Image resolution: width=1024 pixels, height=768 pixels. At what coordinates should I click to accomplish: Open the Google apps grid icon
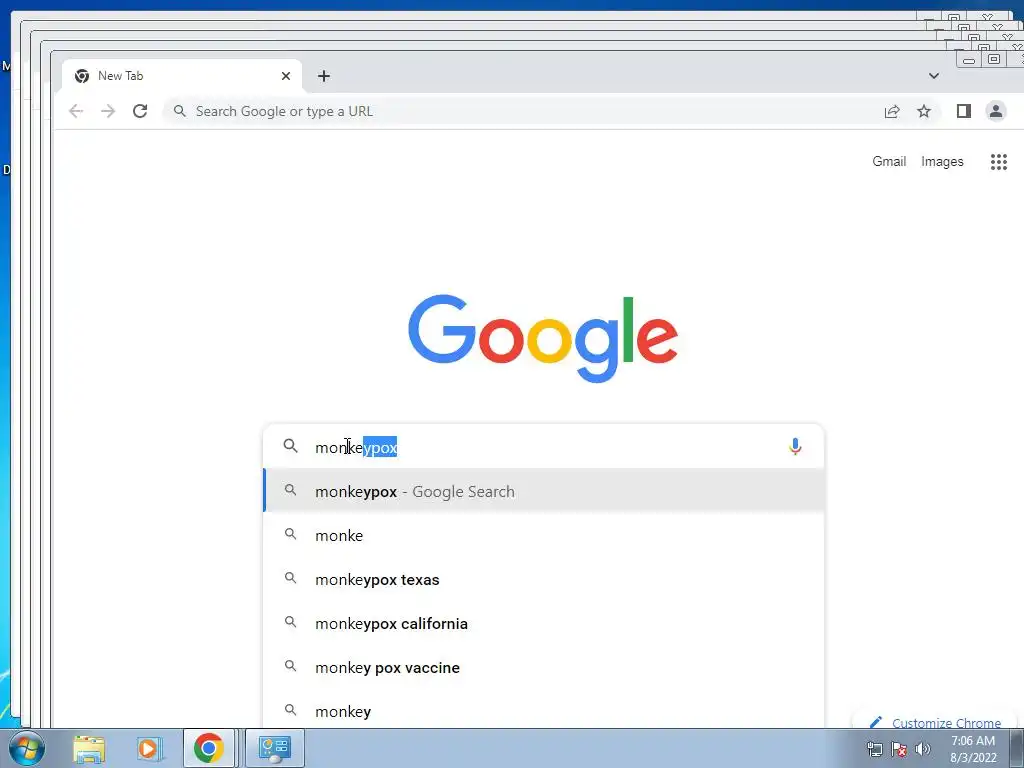[999, 161]
